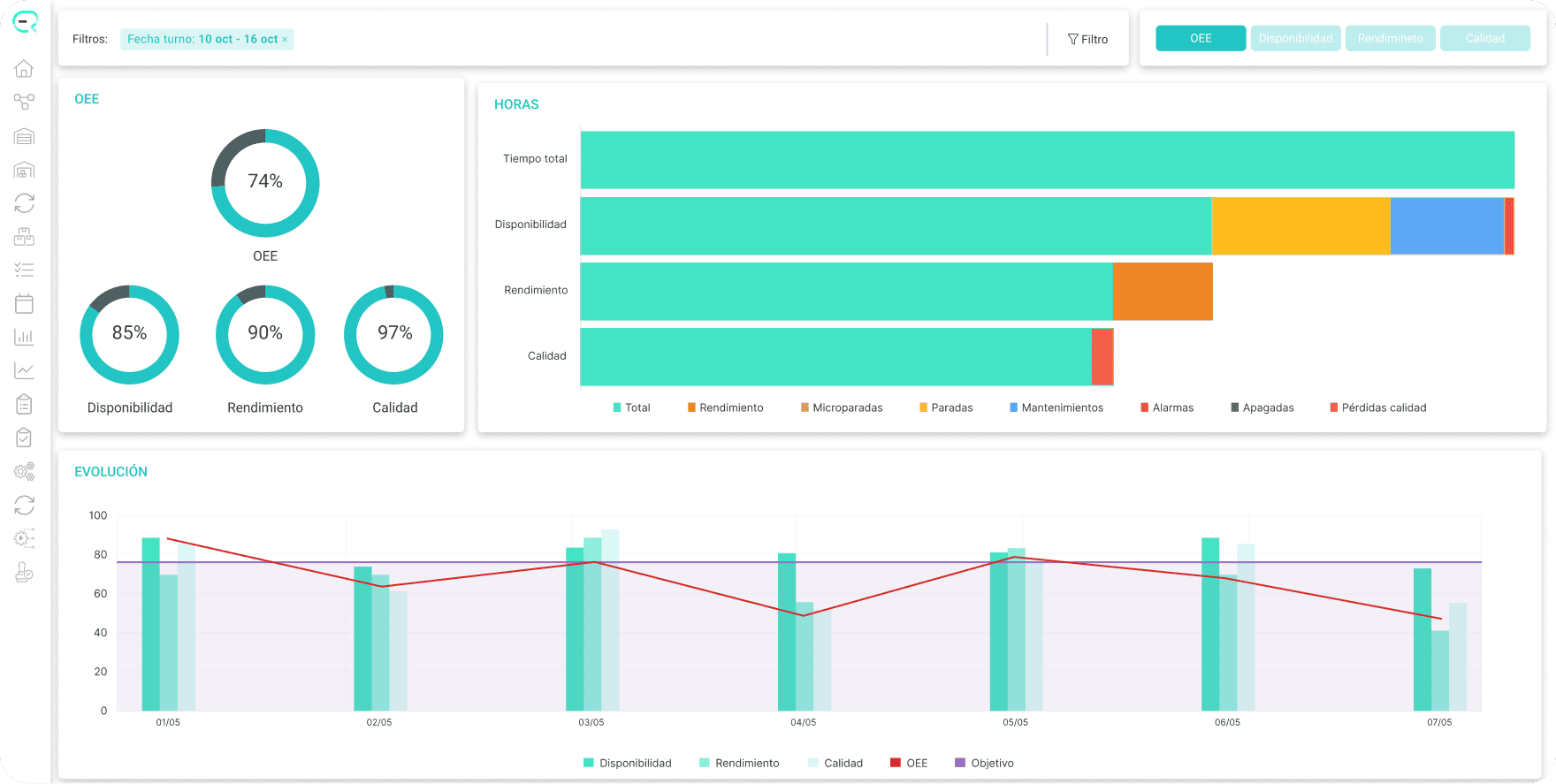Screen dimensions: 1556x784
Task: Switch to the Disponibilidad tab
Action: (1295, 38)
